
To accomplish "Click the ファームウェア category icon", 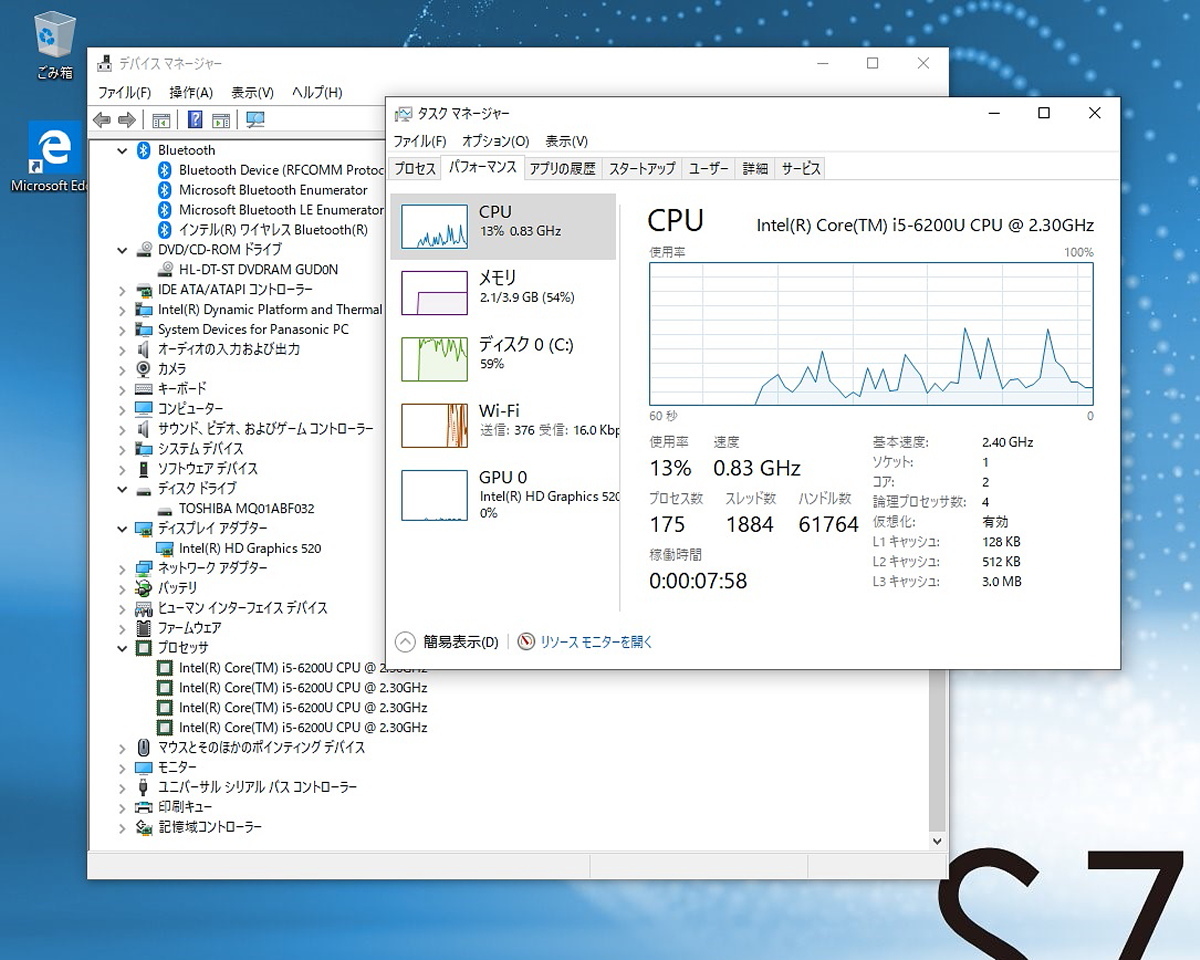I will [x=144, y=628].
